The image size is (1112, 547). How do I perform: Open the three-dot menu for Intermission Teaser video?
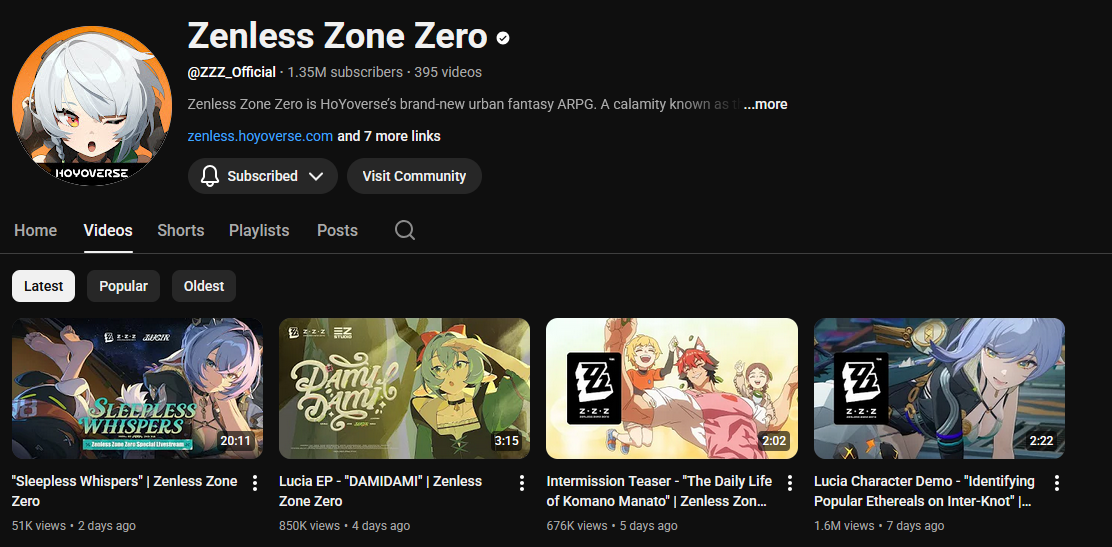pos(789,483)
